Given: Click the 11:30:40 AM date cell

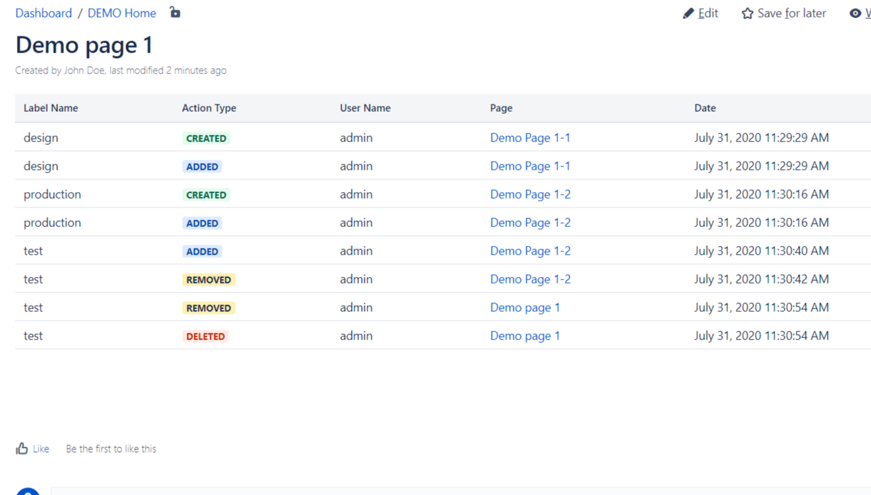Looking at the screenshot, I should coord(761,251).
